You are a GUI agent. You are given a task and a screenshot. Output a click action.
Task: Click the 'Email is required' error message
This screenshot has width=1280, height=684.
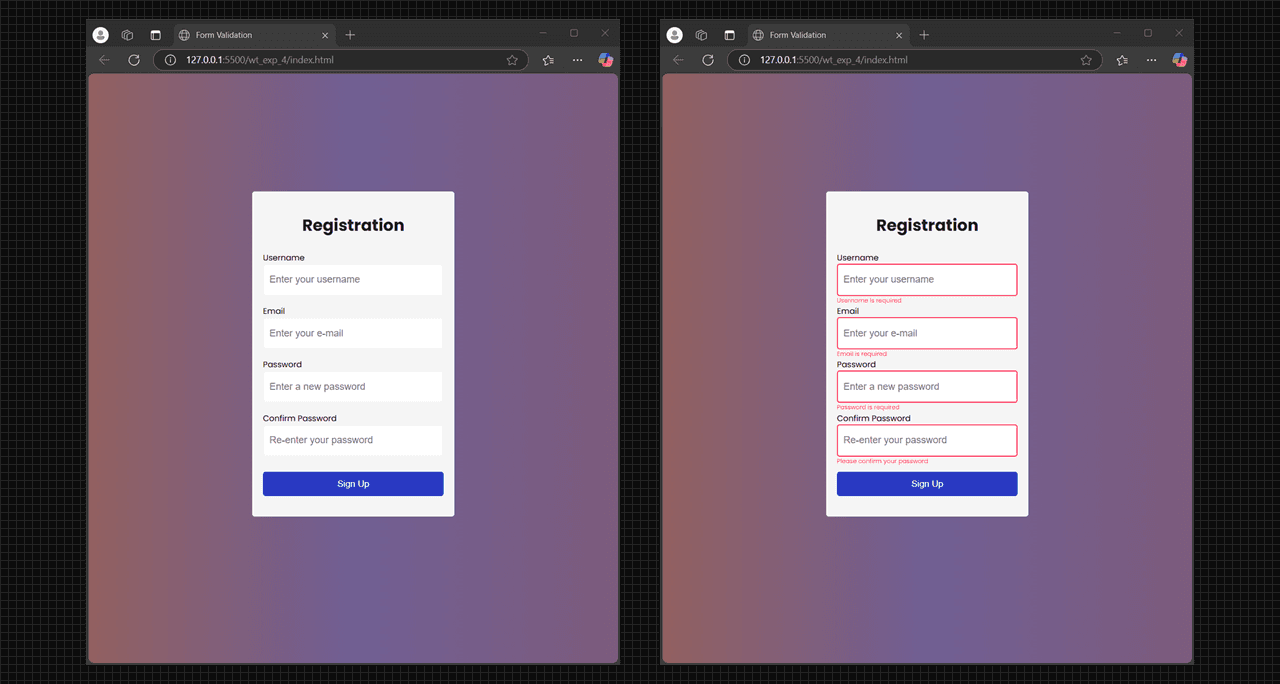[x=862, y=354]
